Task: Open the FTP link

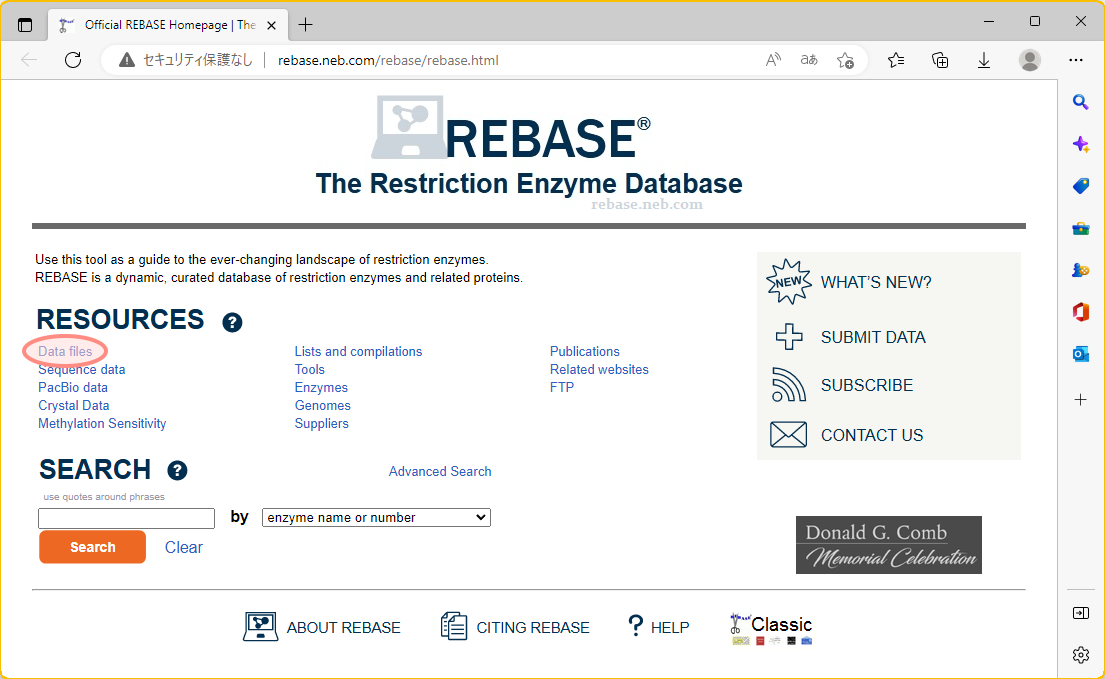Action: [562, 387]
